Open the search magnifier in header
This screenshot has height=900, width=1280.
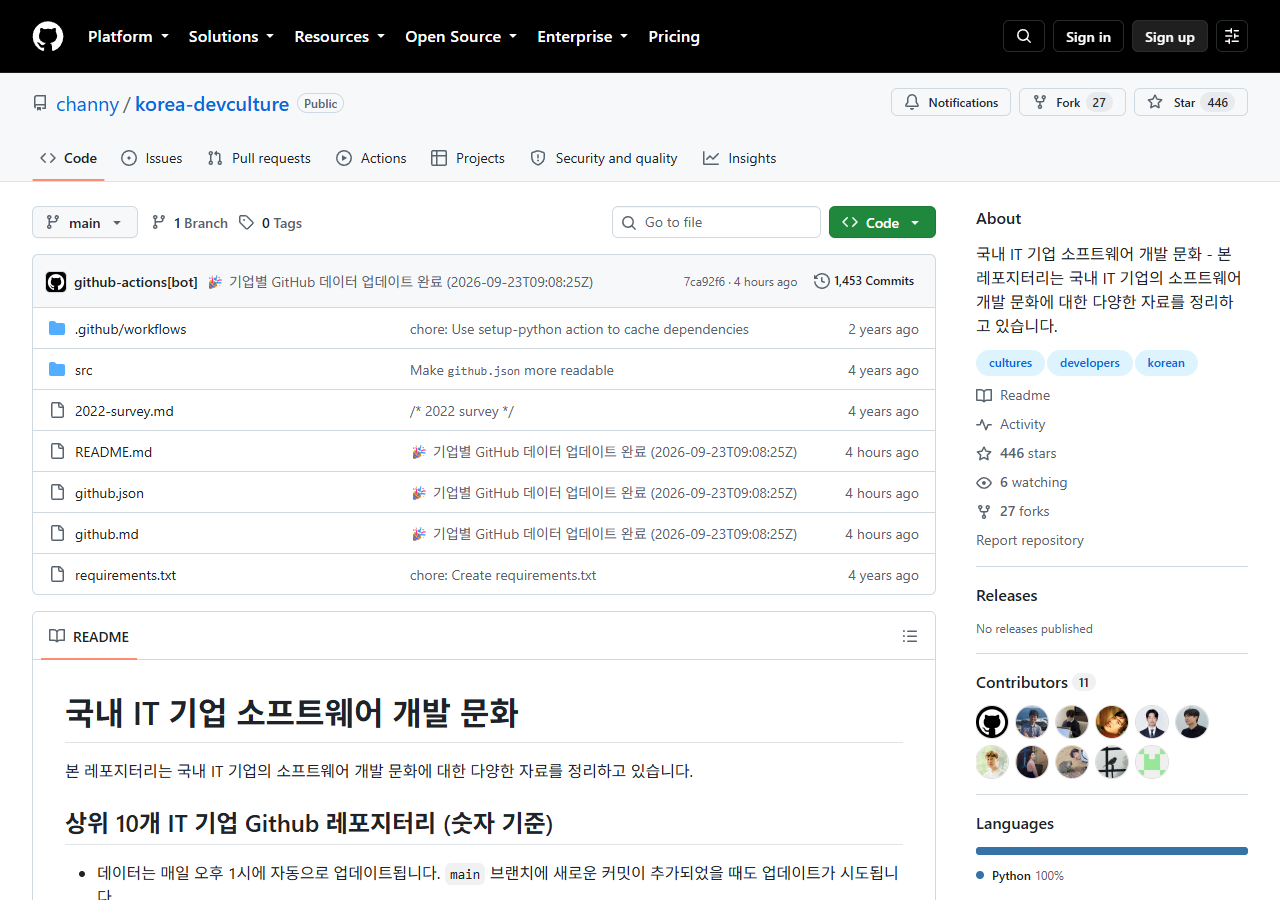[1024, 36]
